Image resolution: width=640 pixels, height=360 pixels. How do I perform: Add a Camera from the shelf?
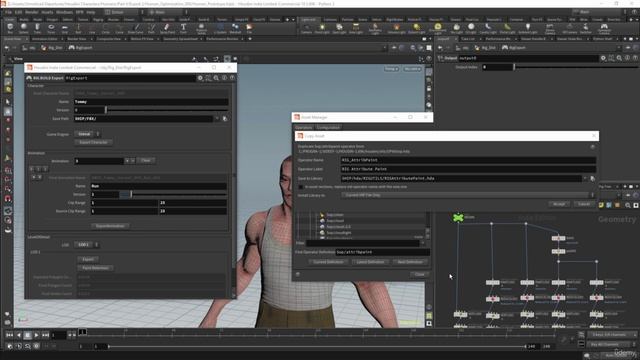click(x=306, y=28)
